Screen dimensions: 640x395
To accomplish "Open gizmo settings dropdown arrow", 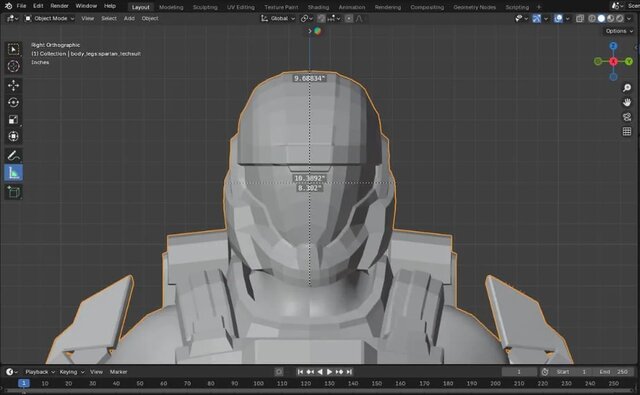I will (x=546, y=18).
